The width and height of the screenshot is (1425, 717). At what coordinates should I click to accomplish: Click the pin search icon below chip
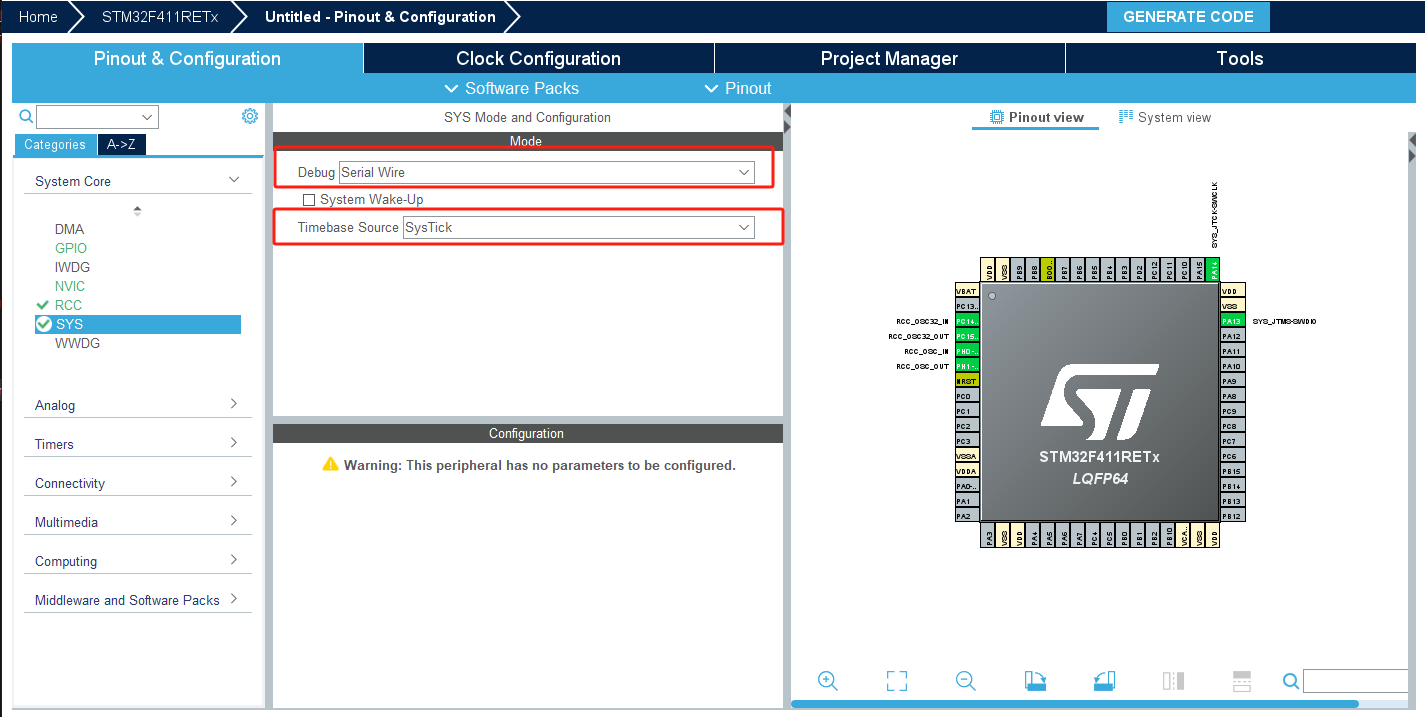coord(1291,681)
